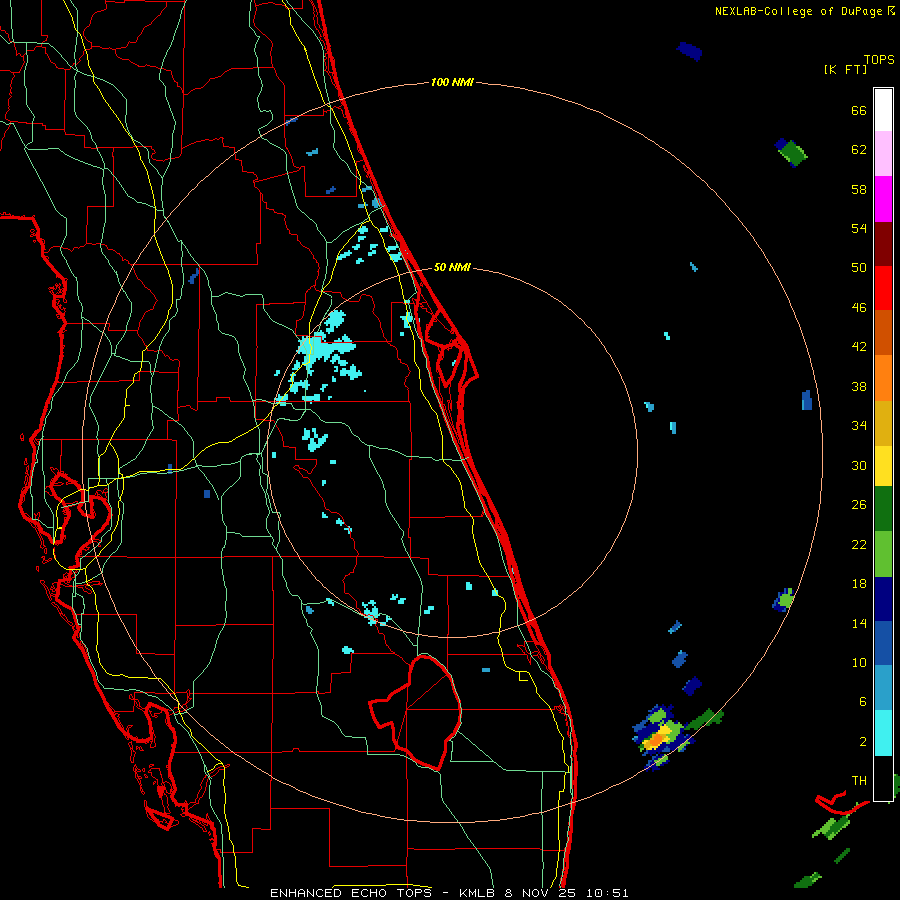The height and width of the screenshot is (900, 900).
Task: Pick the navy blue legend swatch
Action: coord(883,599)
